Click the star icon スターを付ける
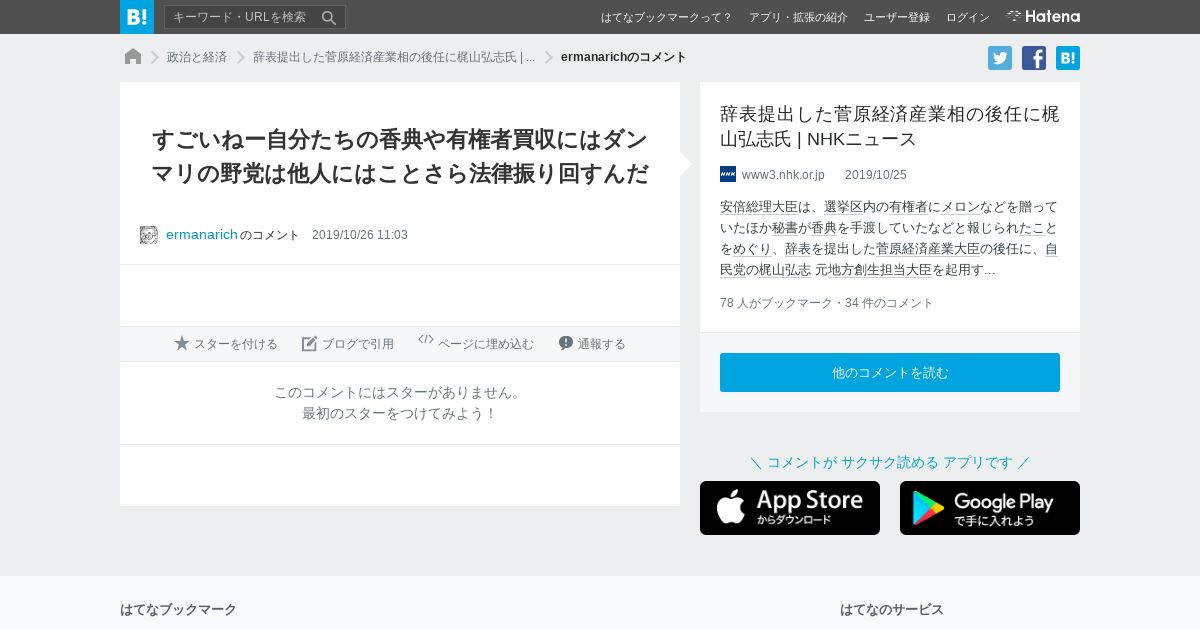The width and height of the screenshot is (1200, 630). tap(182, 343)
